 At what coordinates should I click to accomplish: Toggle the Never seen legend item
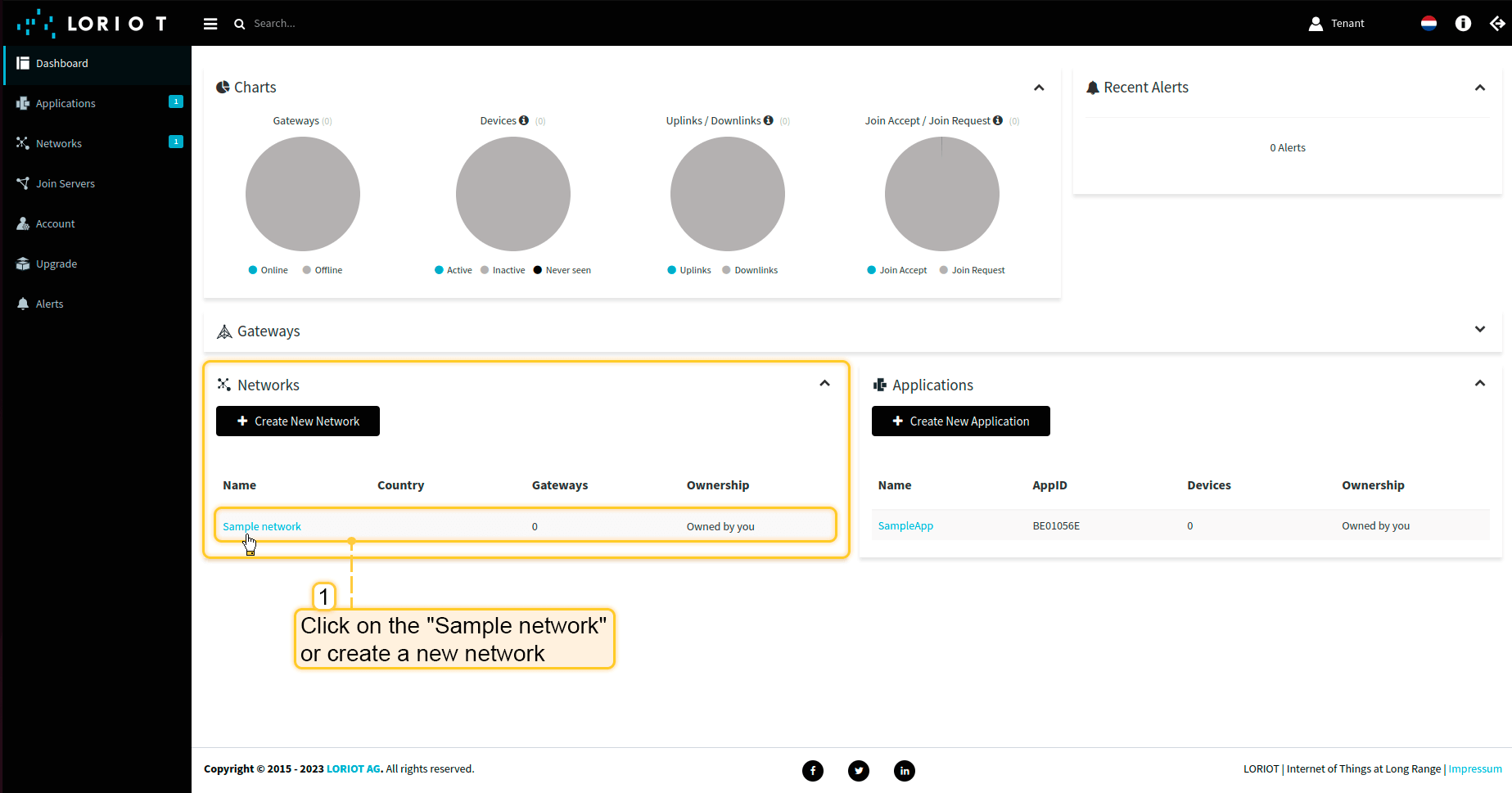[562, 270]
